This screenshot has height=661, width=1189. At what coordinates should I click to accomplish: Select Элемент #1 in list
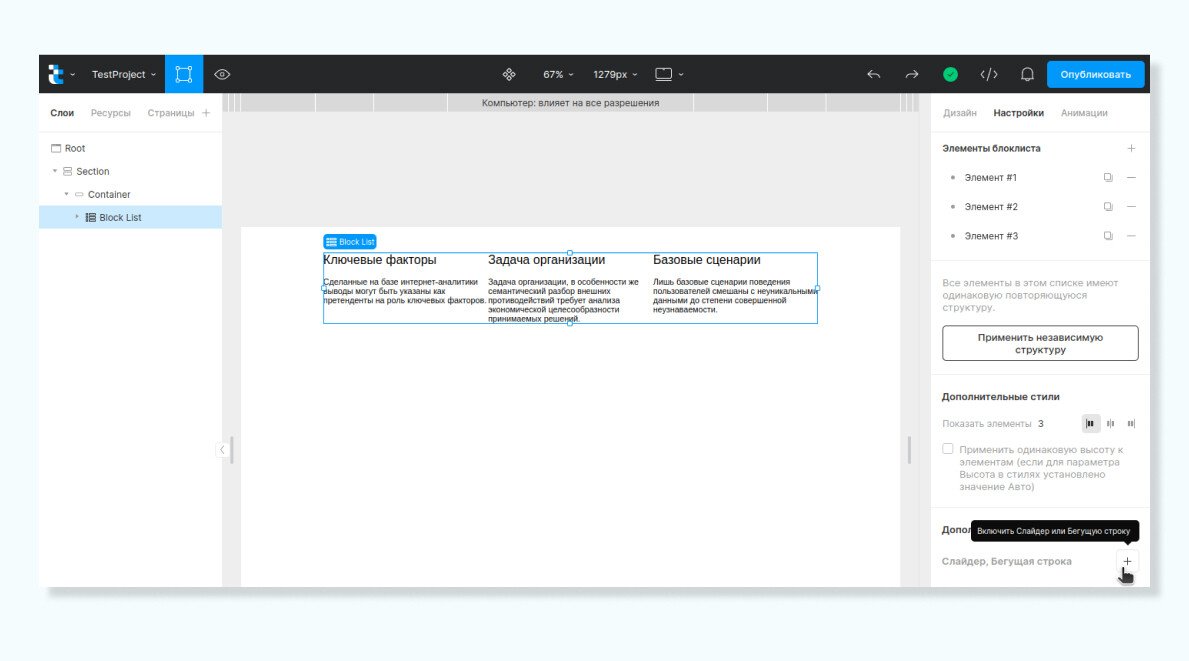click(x=990, y=177)
